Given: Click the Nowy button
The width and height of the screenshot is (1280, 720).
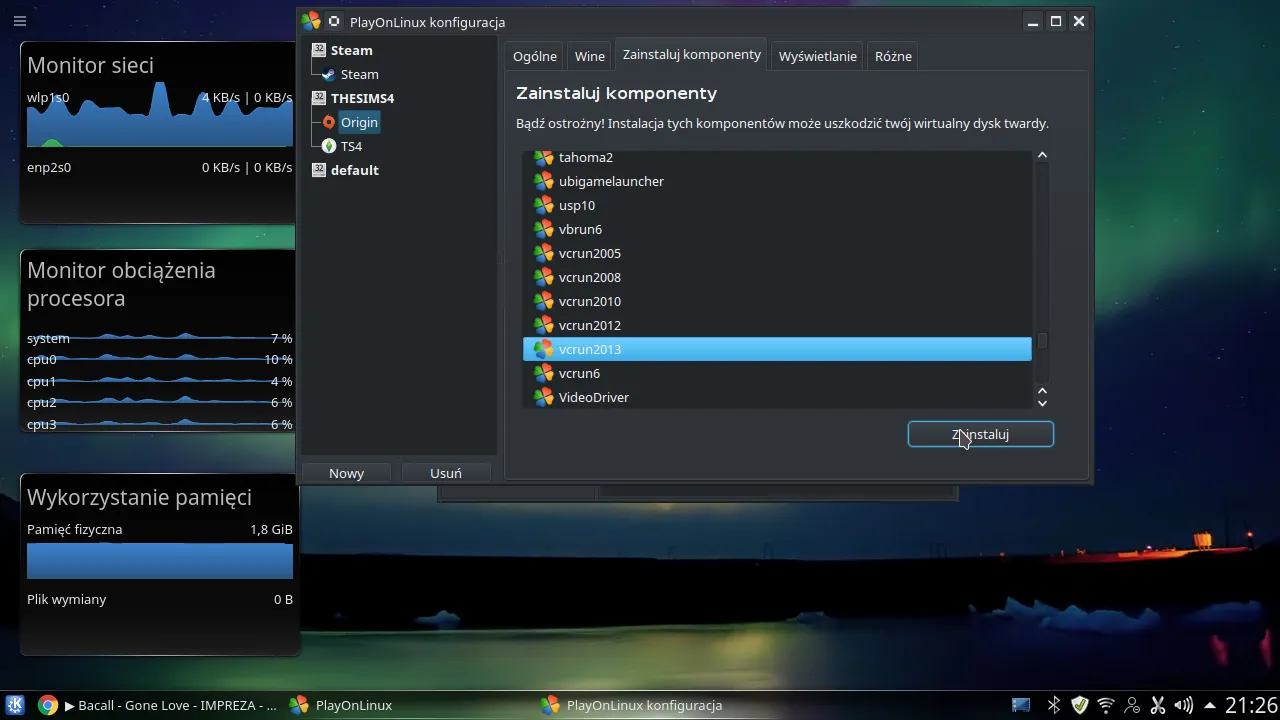Looking at the screenshot, I should (346, 473).
